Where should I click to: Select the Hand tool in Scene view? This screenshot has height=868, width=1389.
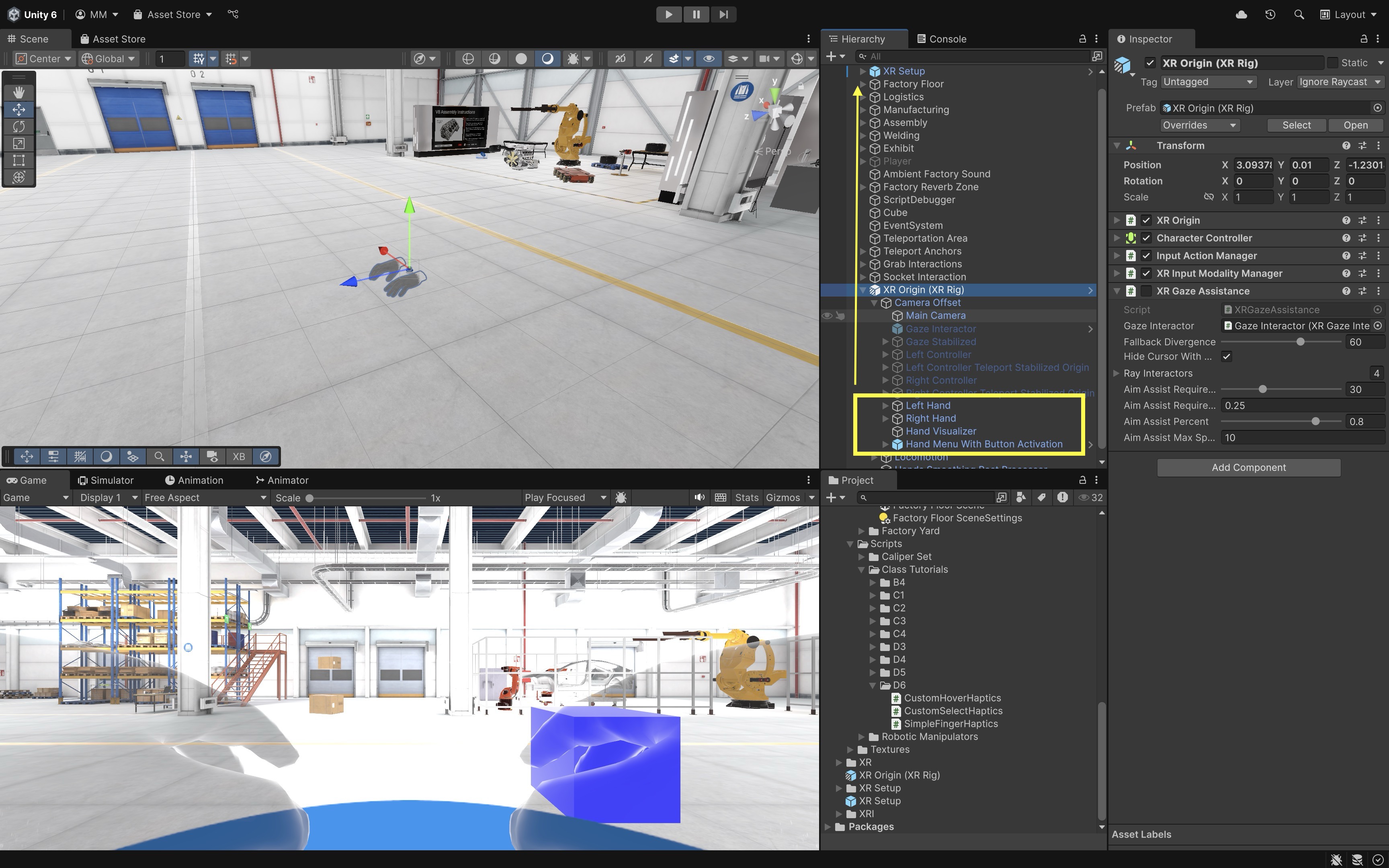[x=19, y=92]
